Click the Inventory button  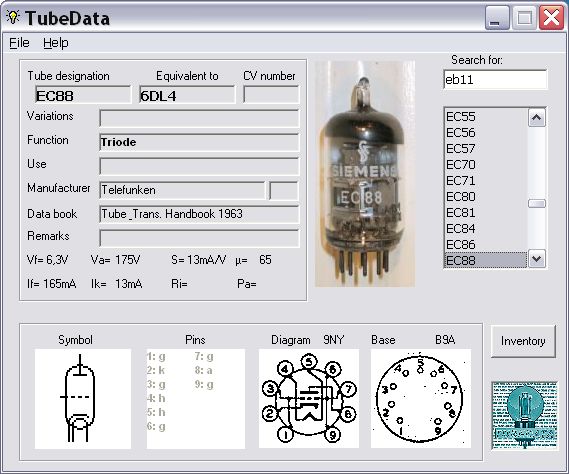(x=523, y=341)
